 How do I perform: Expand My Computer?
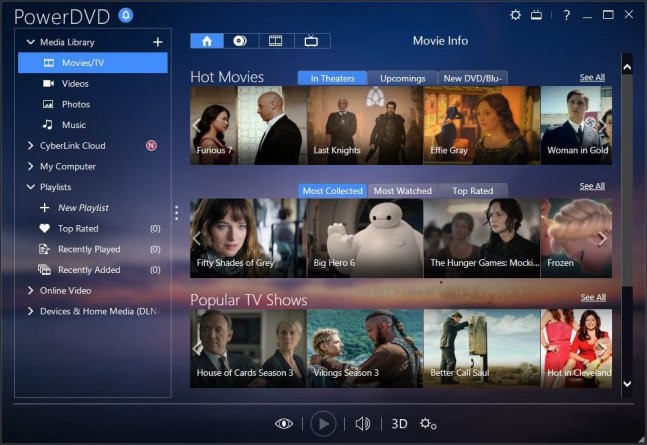[x=30, y=166]
